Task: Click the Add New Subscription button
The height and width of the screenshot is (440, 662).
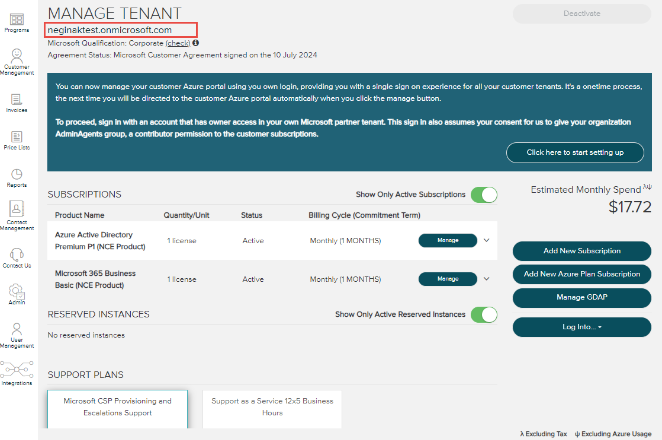Action: click(580, 250)
